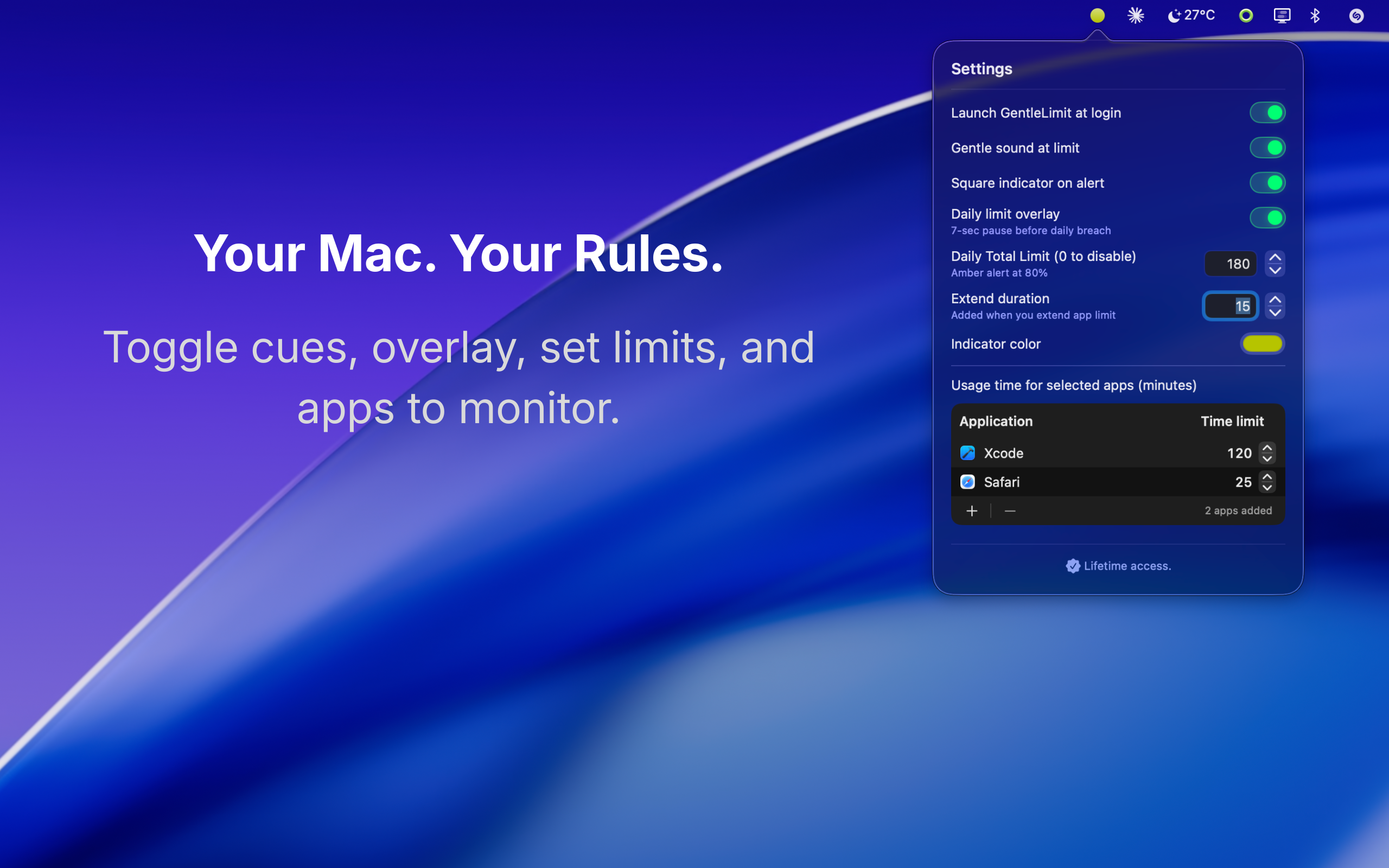
Task: Click the plus icon to add an app
Action: coord(972,511)
